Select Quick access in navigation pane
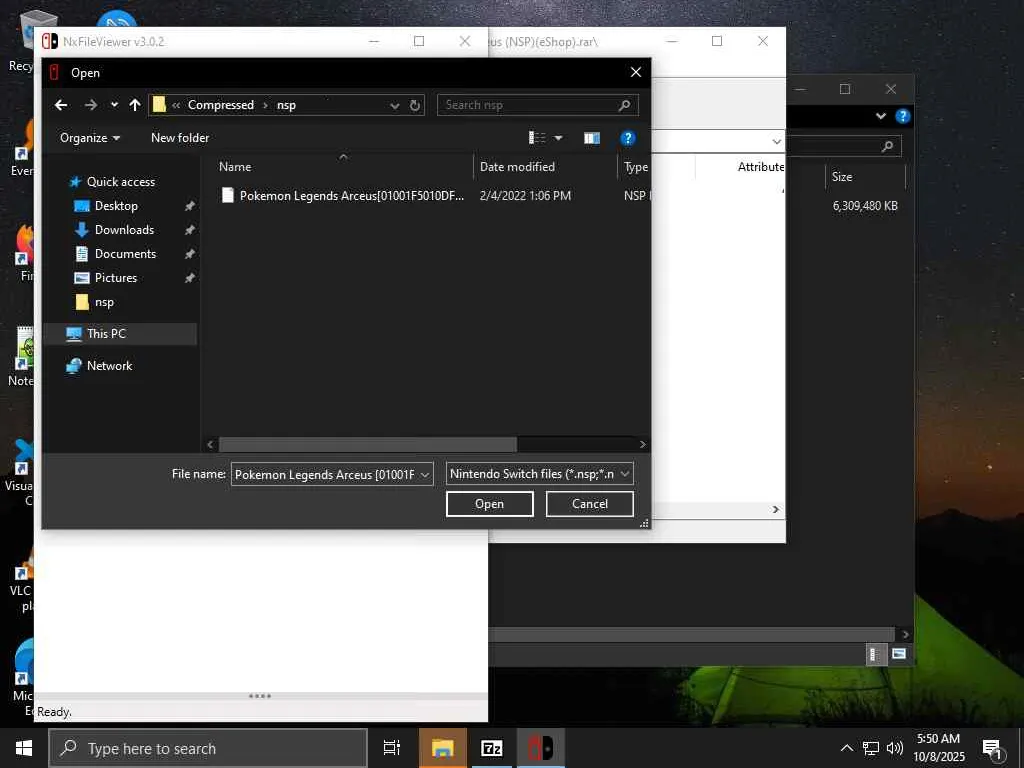 121,182
